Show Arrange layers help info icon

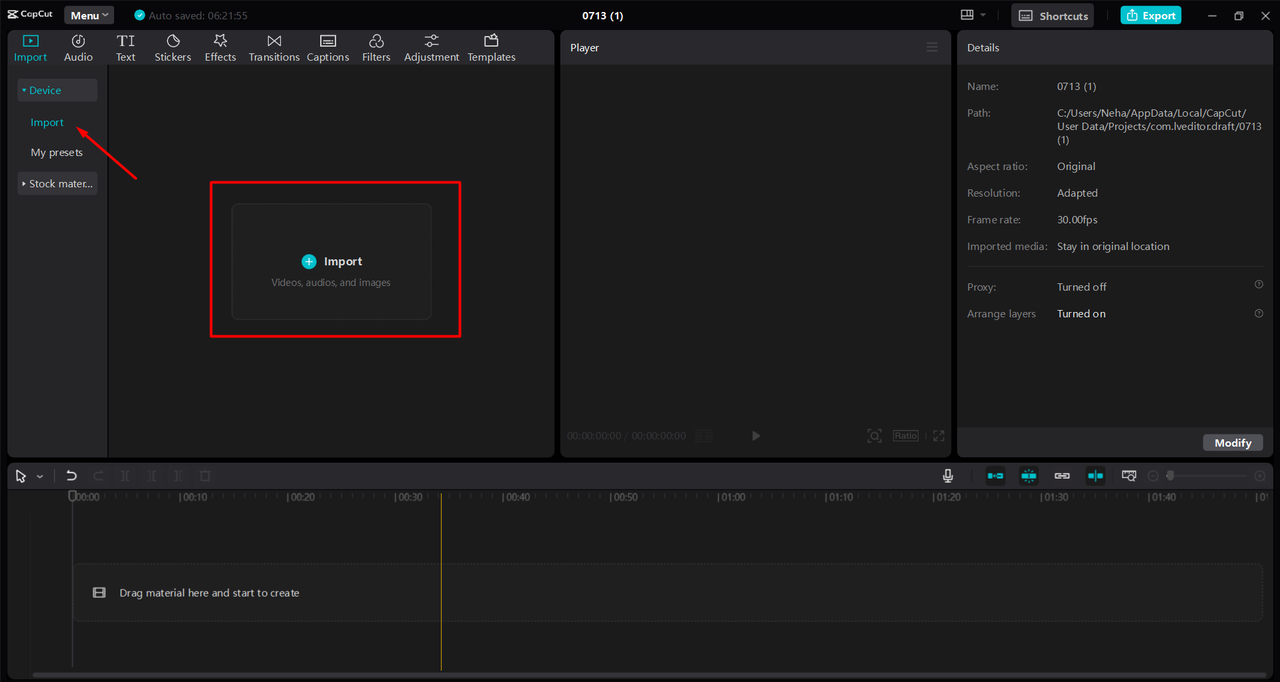pyautogui.click(x=1259, y=313)
